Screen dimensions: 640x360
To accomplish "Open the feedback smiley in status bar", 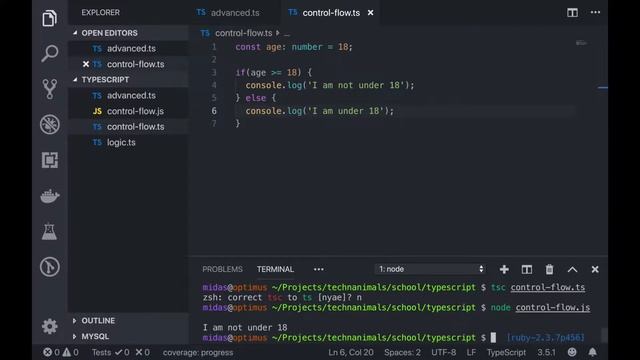I will click(x=572, y=352).
